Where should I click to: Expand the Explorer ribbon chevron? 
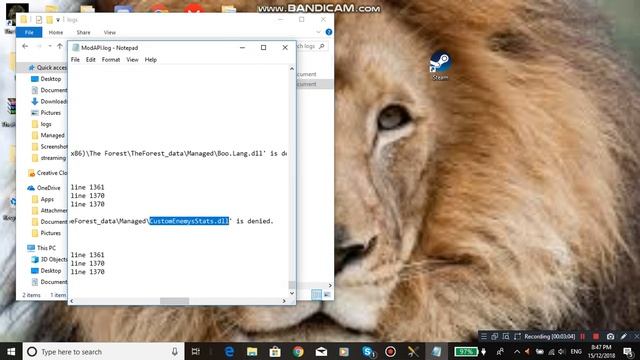pos(318,32)
